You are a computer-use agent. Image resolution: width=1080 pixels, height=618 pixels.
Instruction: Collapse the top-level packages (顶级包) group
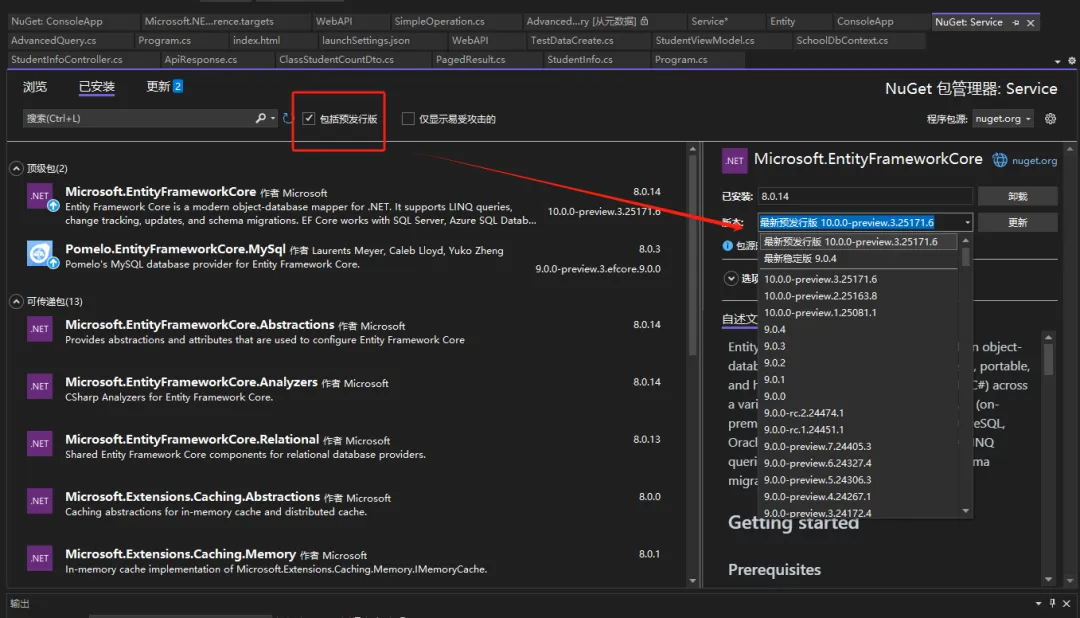point(16,168)
